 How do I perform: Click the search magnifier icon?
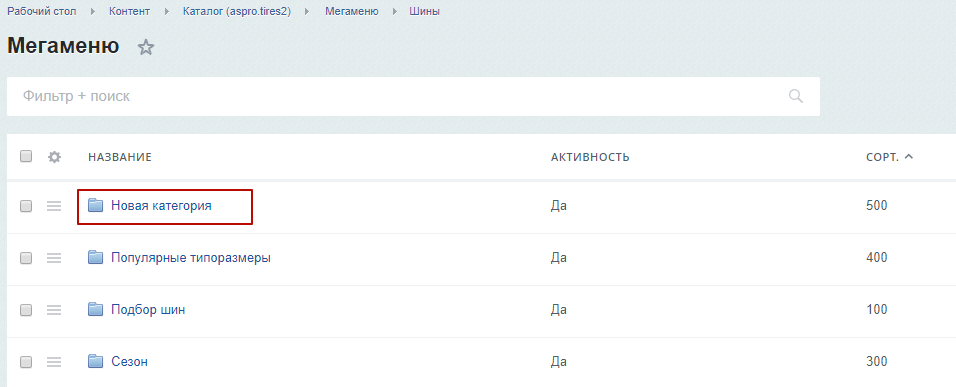pos(796,96)
